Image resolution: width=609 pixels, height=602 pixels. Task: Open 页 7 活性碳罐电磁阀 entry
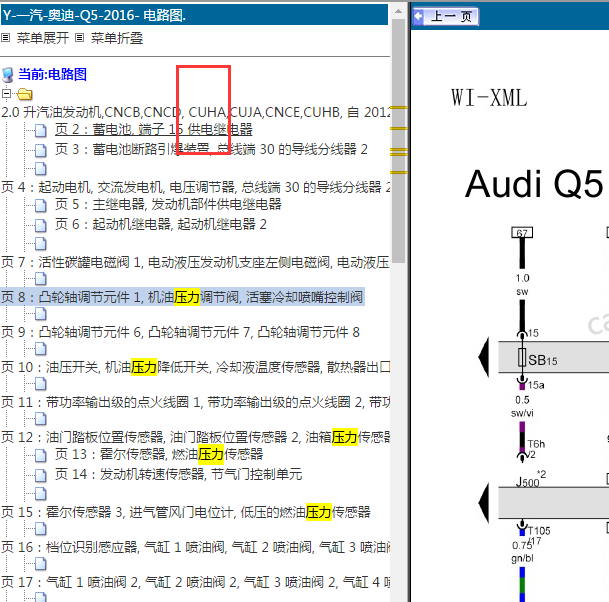[x=195, y=262]
